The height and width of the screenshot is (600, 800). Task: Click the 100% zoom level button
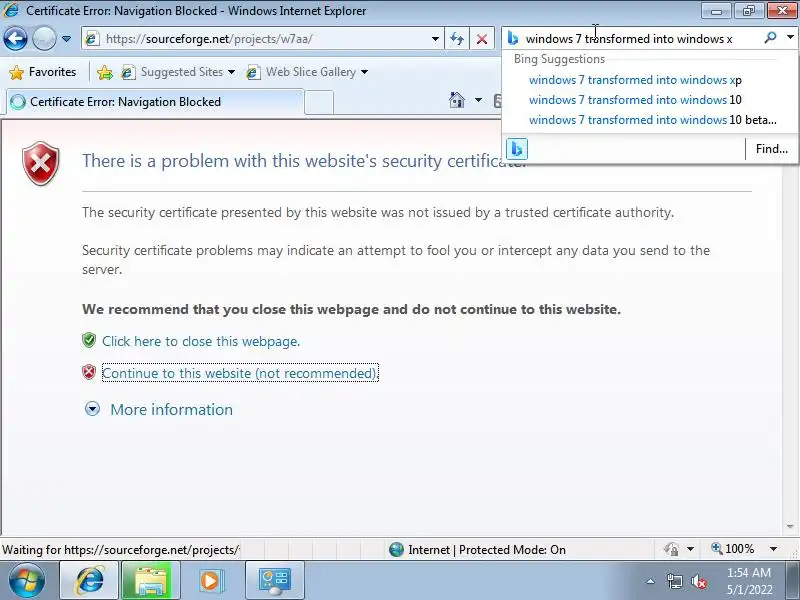pyautogui.click(x=733, y=549)
